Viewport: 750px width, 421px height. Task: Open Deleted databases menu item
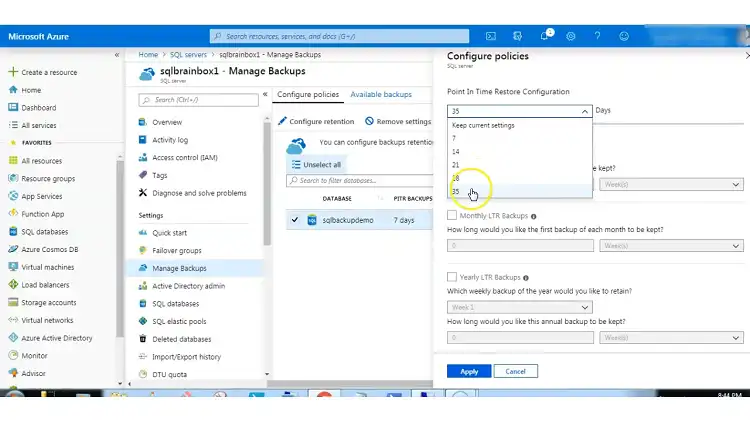181,339
